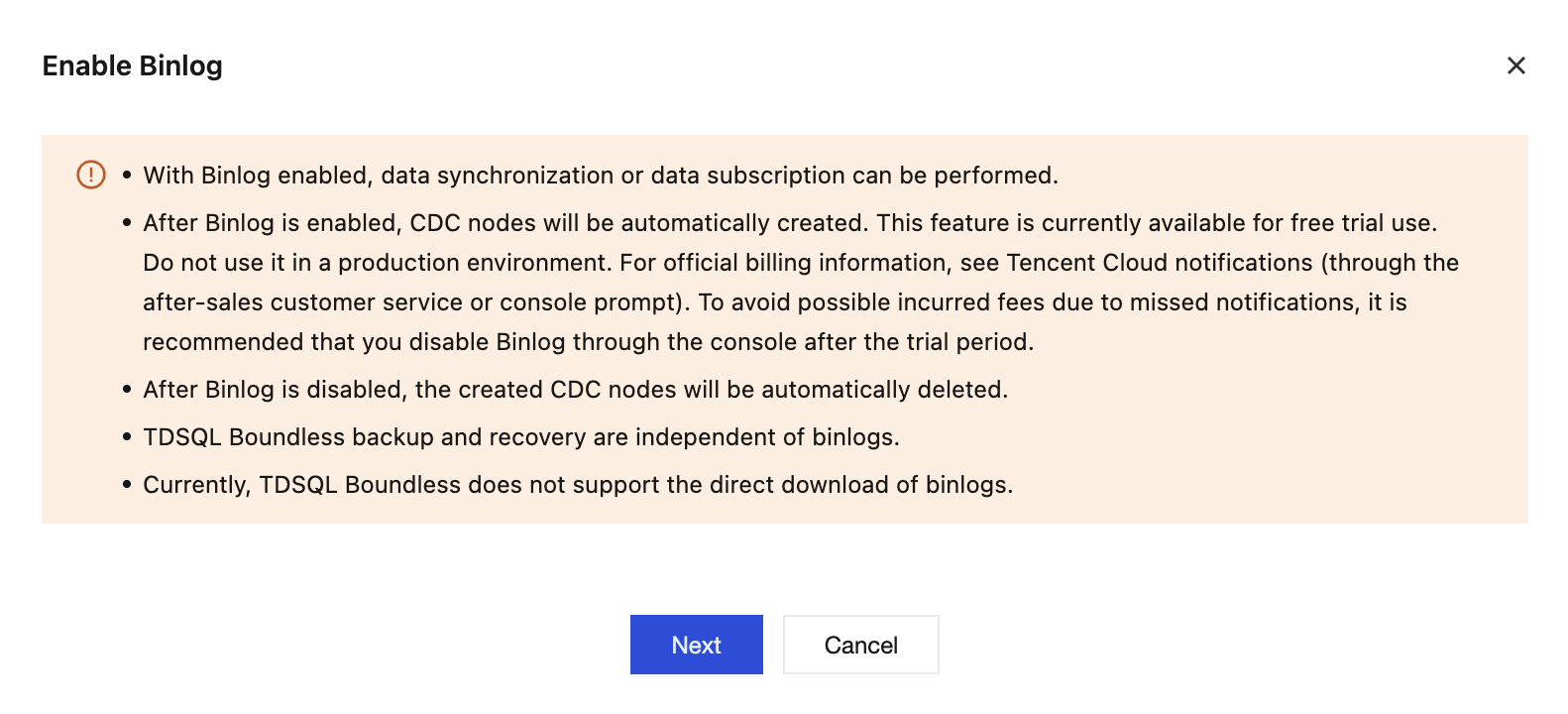
Task: Click the words "Tencent Cloud notifications"
Action: coord(1159,263)
